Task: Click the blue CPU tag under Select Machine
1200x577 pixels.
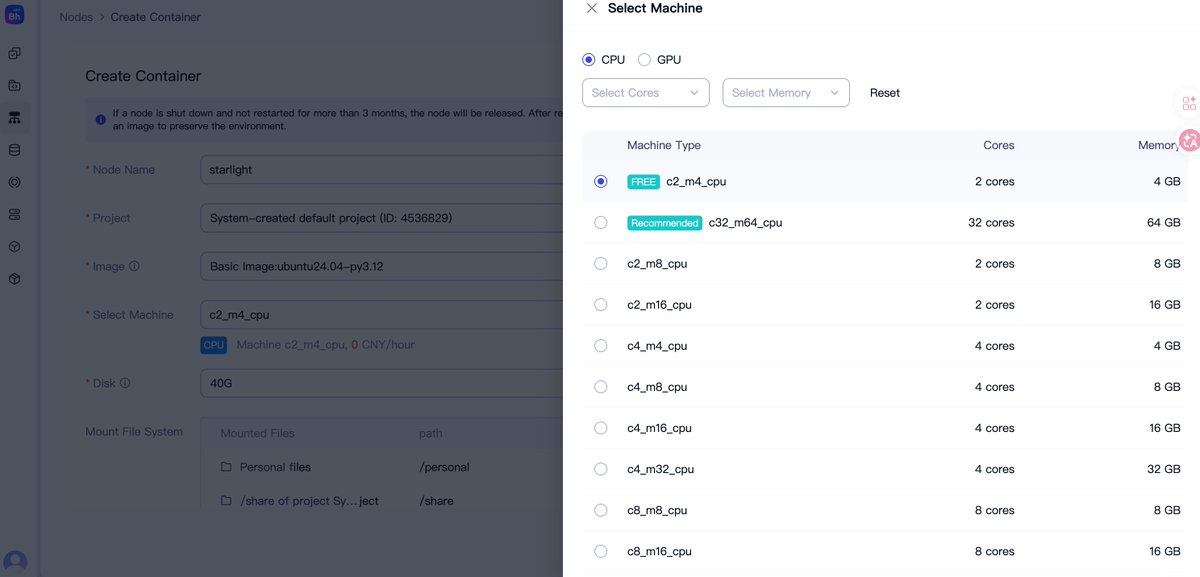Action: [214, 345]
